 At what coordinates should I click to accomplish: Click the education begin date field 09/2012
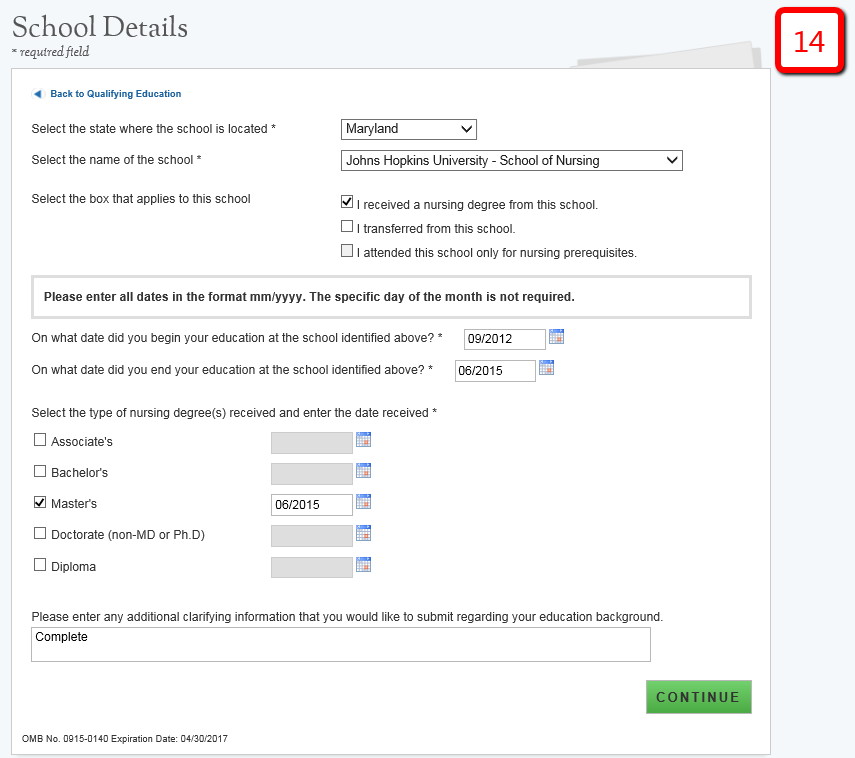point(504,339)
